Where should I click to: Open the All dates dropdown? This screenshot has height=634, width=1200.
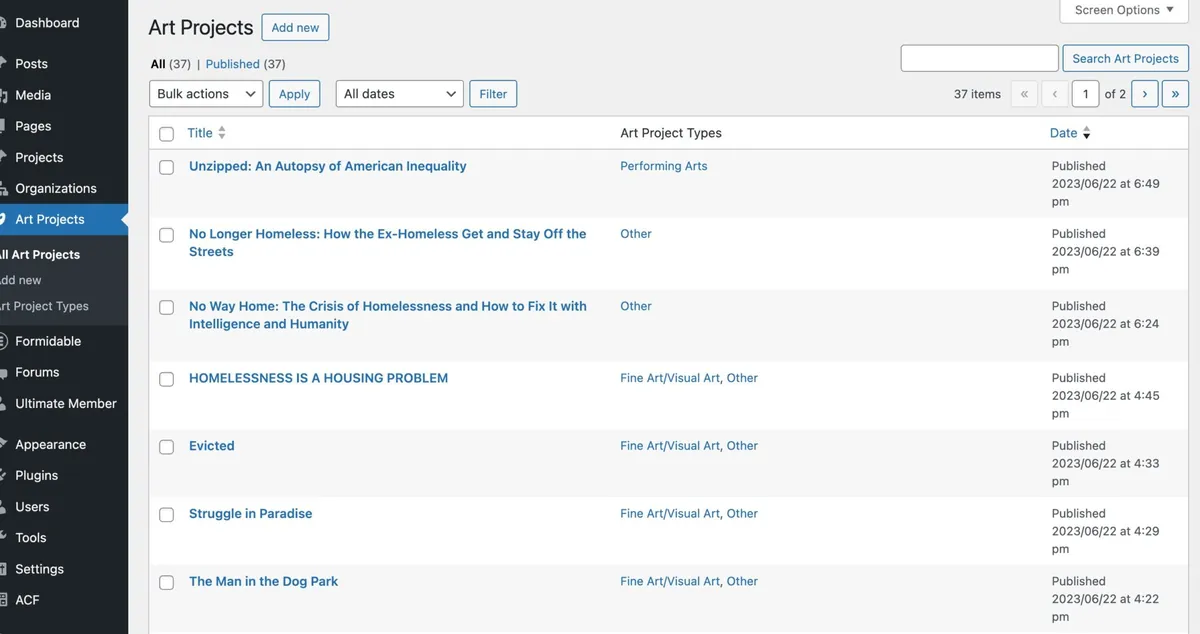[400, 94]
